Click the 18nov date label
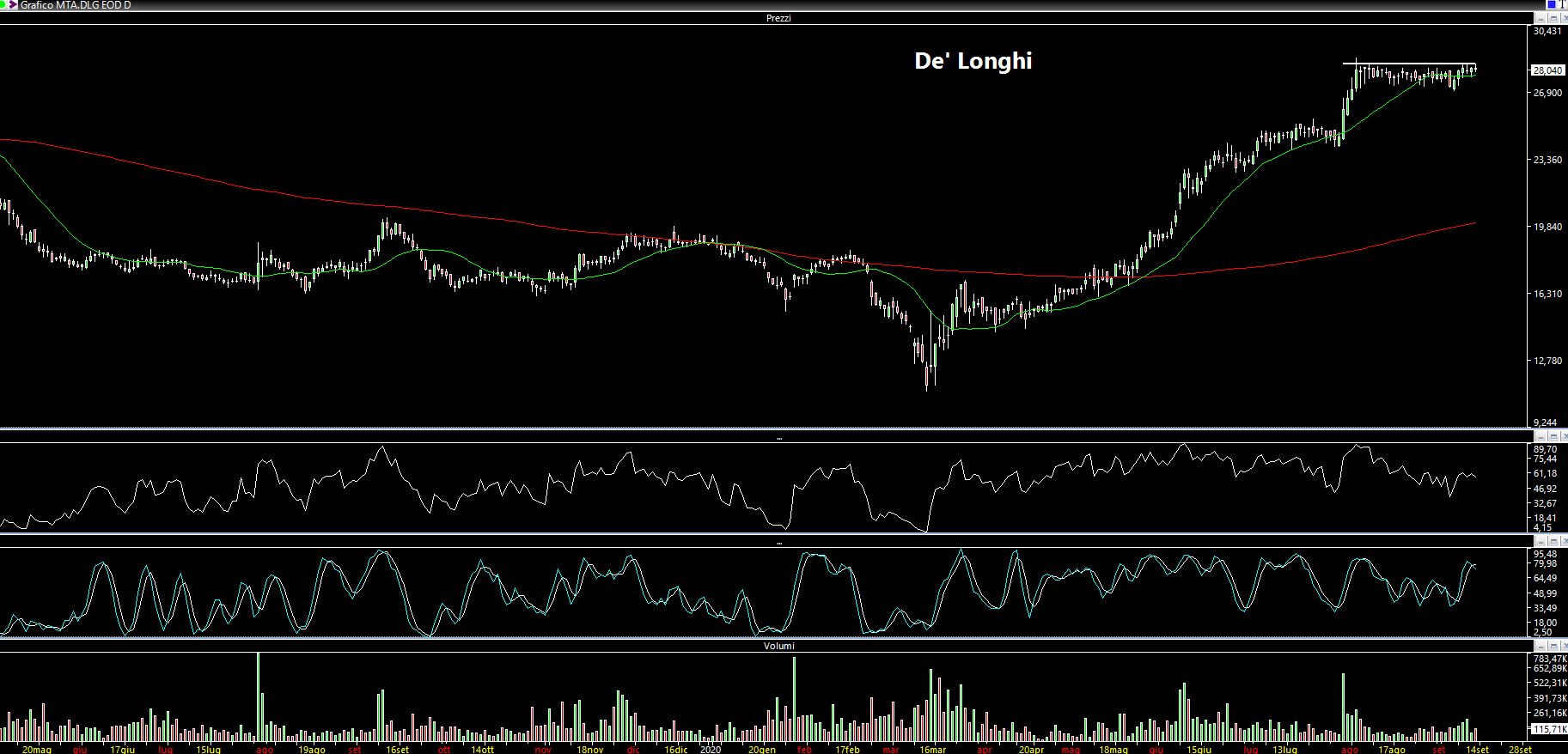This screenshot has height=754, width=1568. click(x=590, y=749)
